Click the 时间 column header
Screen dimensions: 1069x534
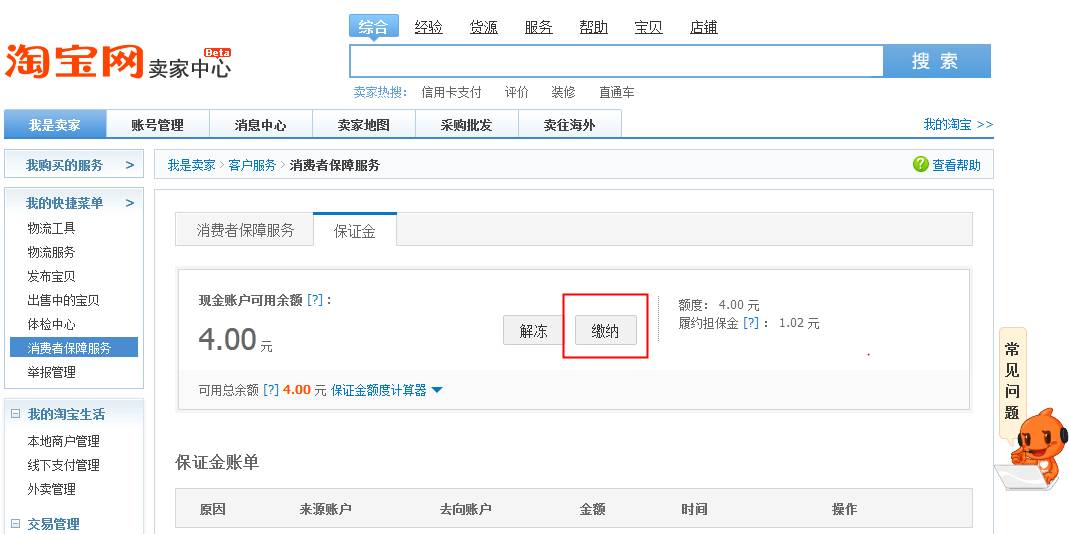[x=693, y=509]
